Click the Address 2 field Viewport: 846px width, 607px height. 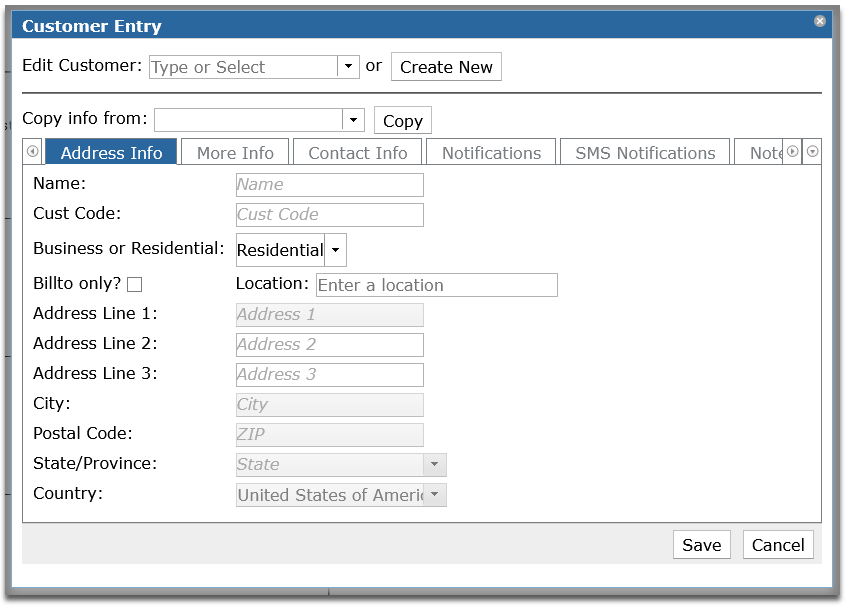pos(330,345)
